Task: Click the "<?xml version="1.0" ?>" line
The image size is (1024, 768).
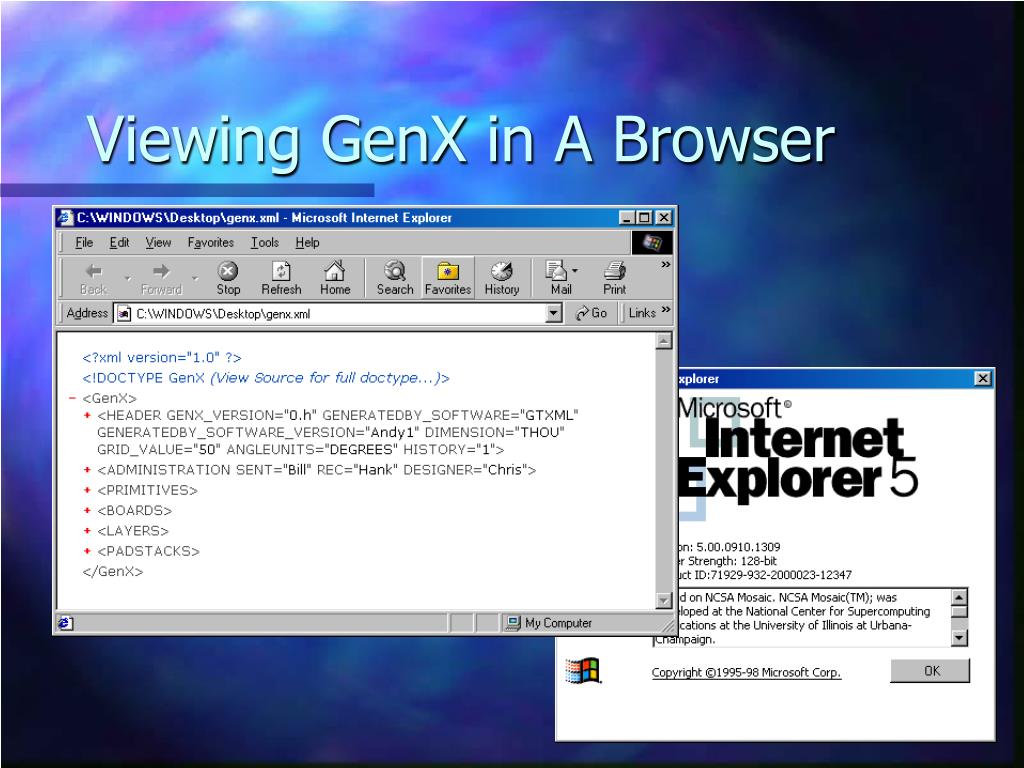Action: 162,357
